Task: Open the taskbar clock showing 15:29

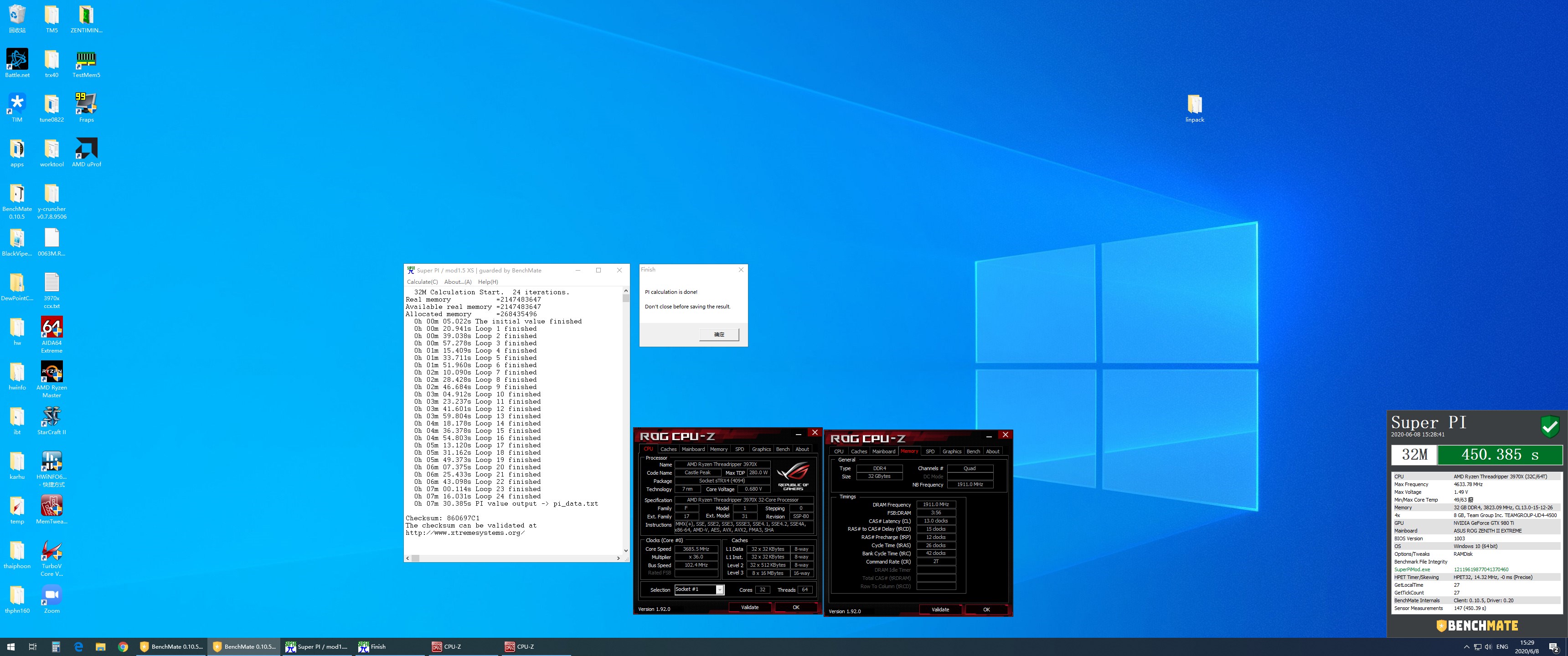Action: pos(1527,647)
